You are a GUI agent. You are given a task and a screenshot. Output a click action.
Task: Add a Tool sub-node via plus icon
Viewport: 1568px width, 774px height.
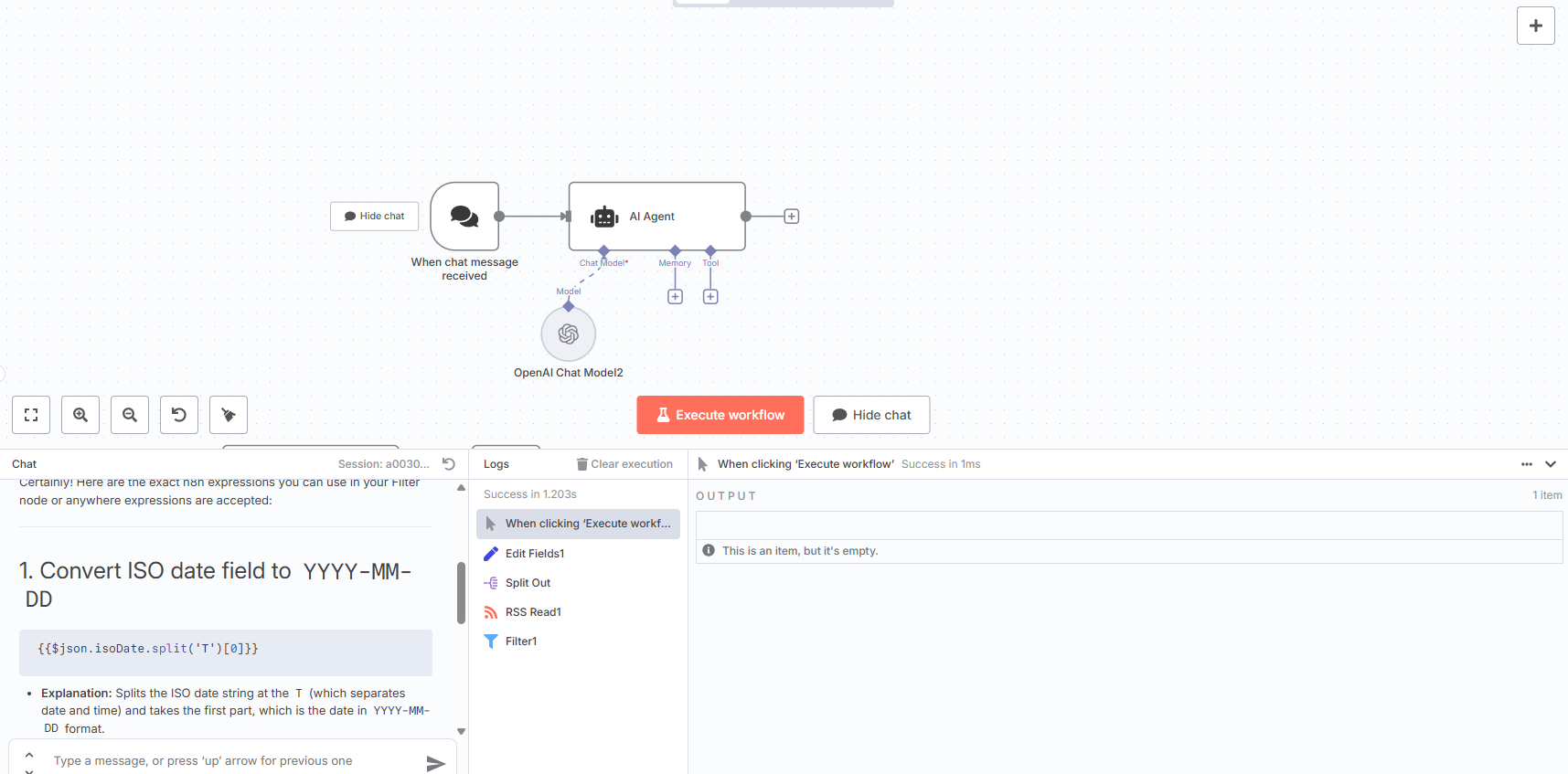coord(710,297)
